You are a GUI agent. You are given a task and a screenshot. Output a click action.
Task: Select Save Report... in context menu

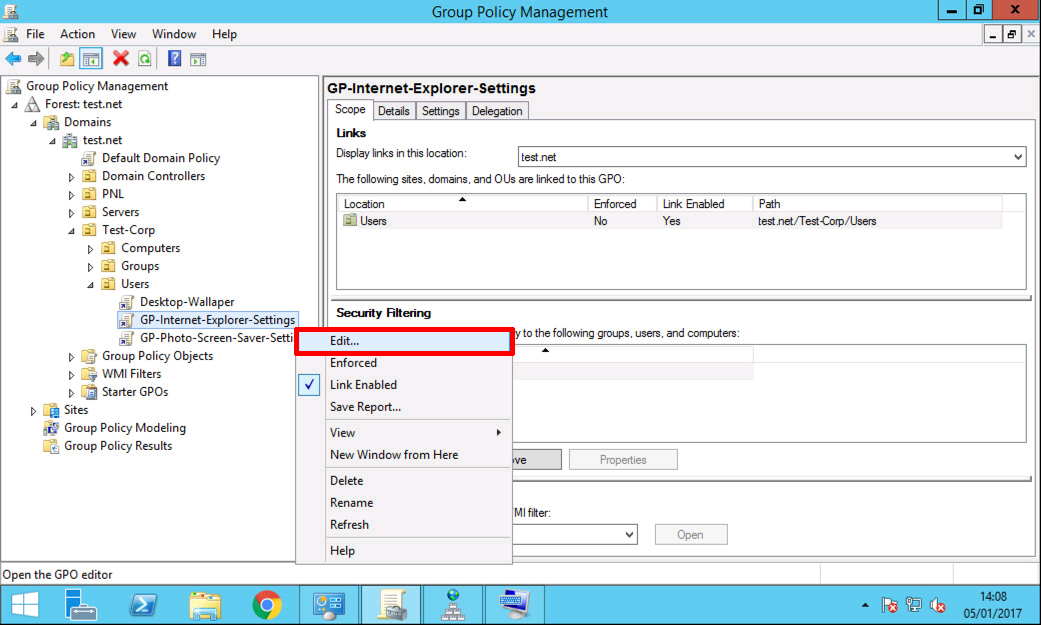click(x=403, y=407)
